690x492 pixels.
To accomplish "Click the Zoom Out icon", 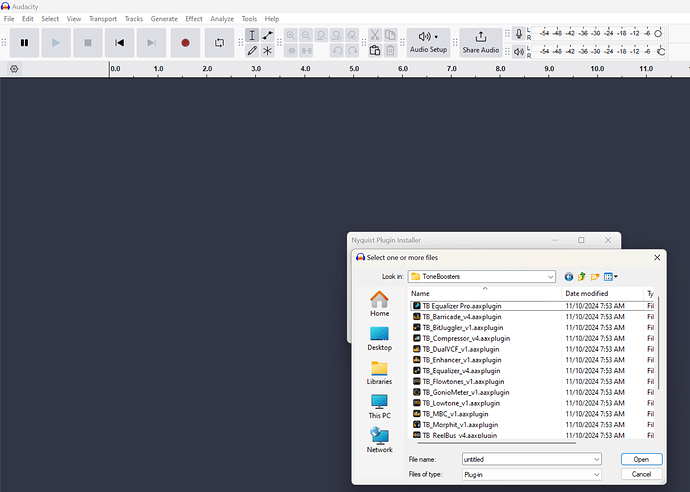I will pos(306,35).
